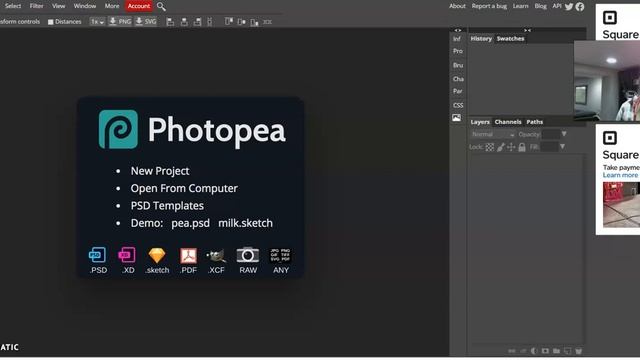Viewport: 640px width, 360px height.
Task: Expand the Opacity slider arrow
Action: [x=564, y=134]
